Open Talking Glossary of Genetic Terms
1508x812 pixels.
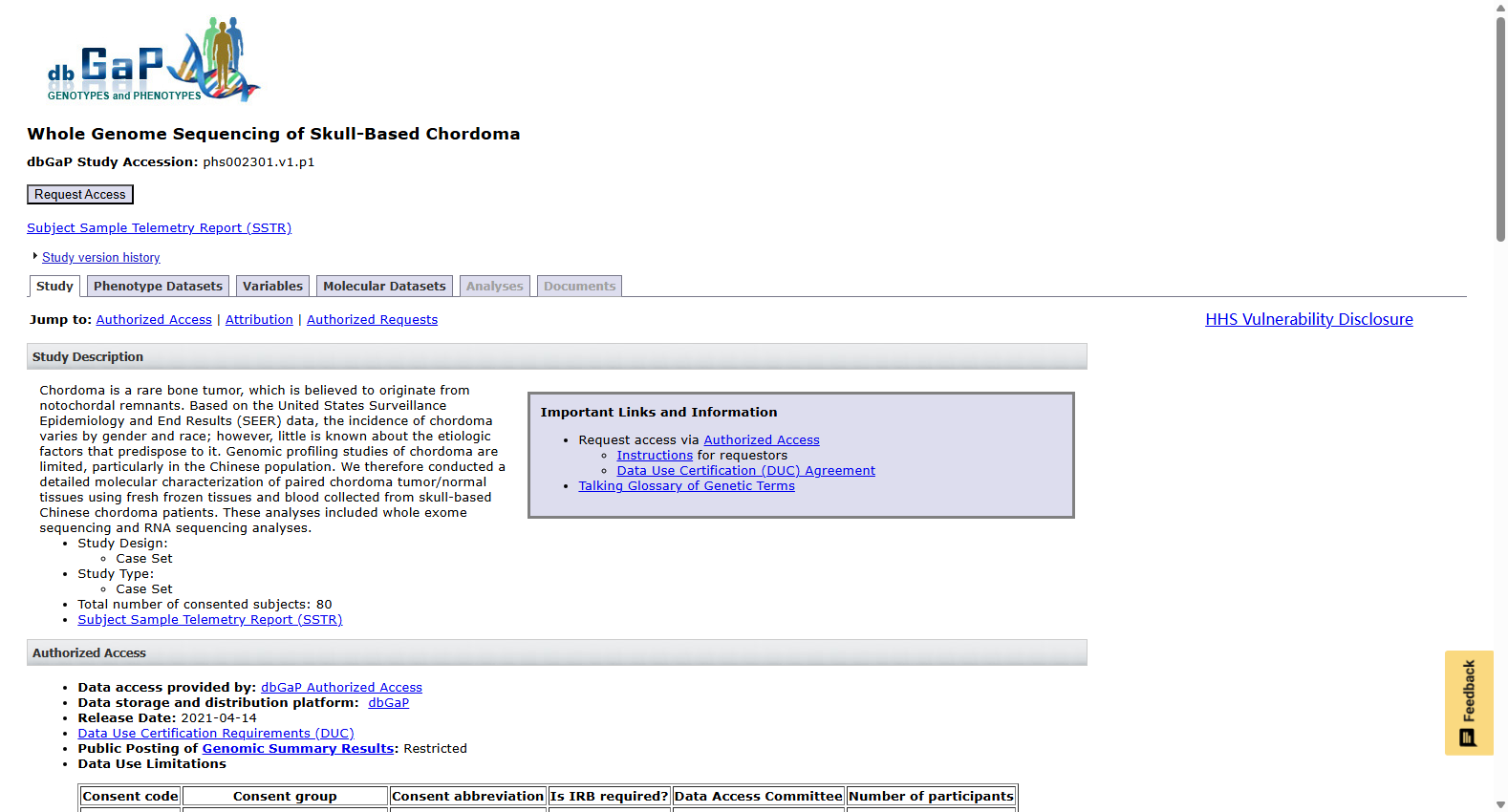coord(686,486)
